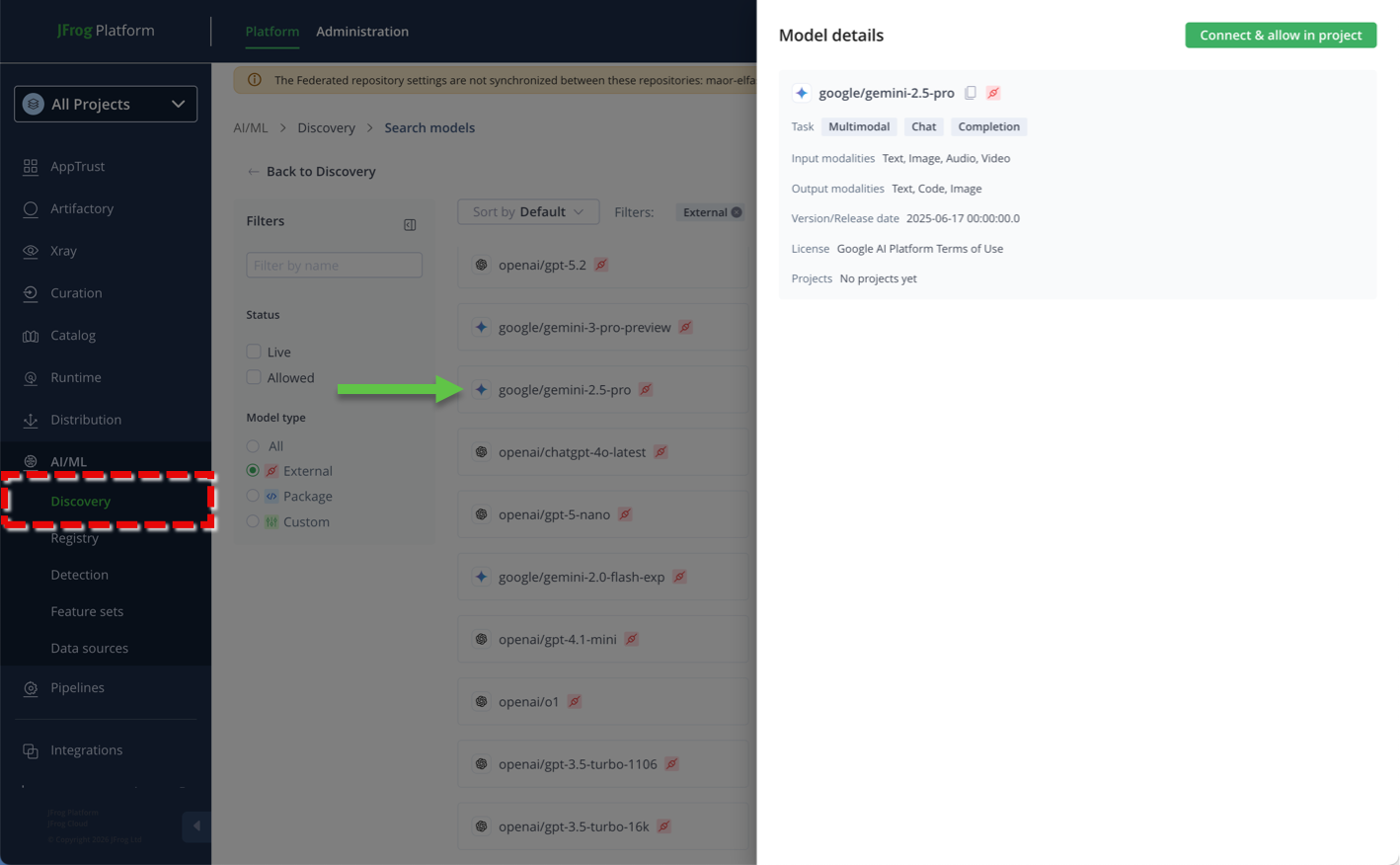Screen dimensions: 1400x865
Task: Click the 'openai/gpt-4.1-mini' model name
Action: pos(558,640)
